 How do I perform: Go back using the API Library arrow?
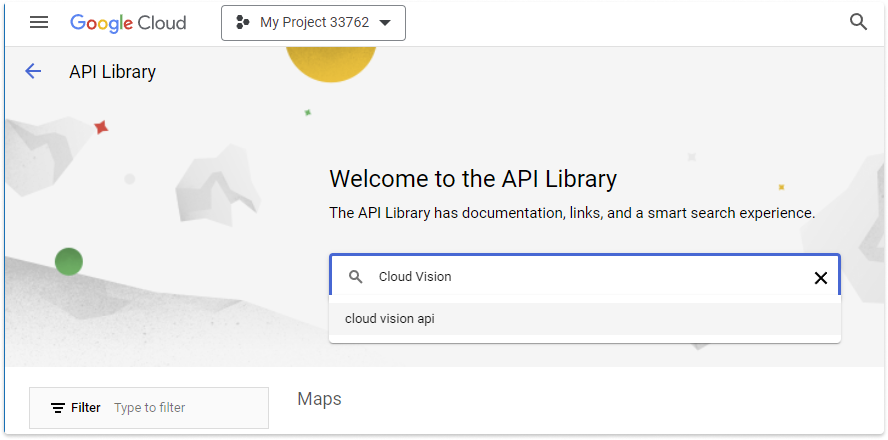[34, 71]
